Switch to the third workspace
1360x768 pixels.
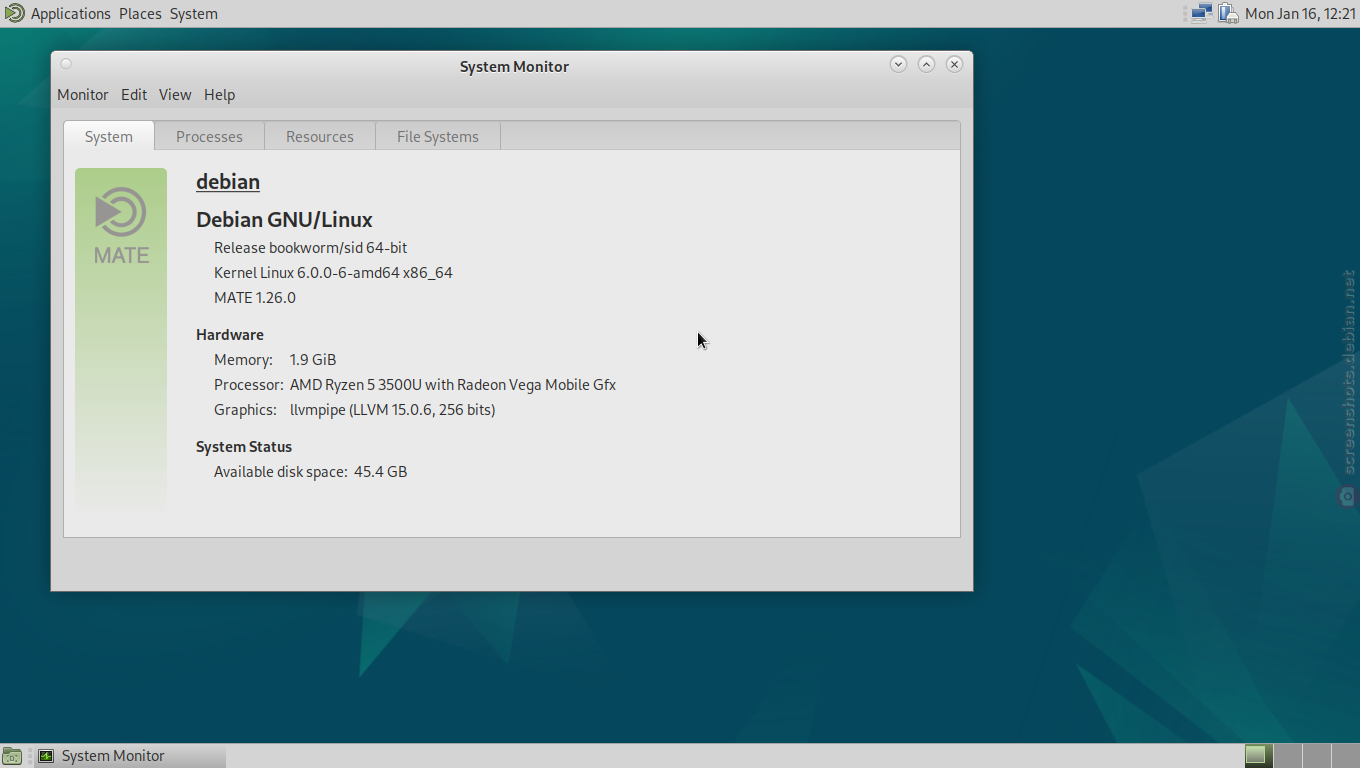[1316, 755]
